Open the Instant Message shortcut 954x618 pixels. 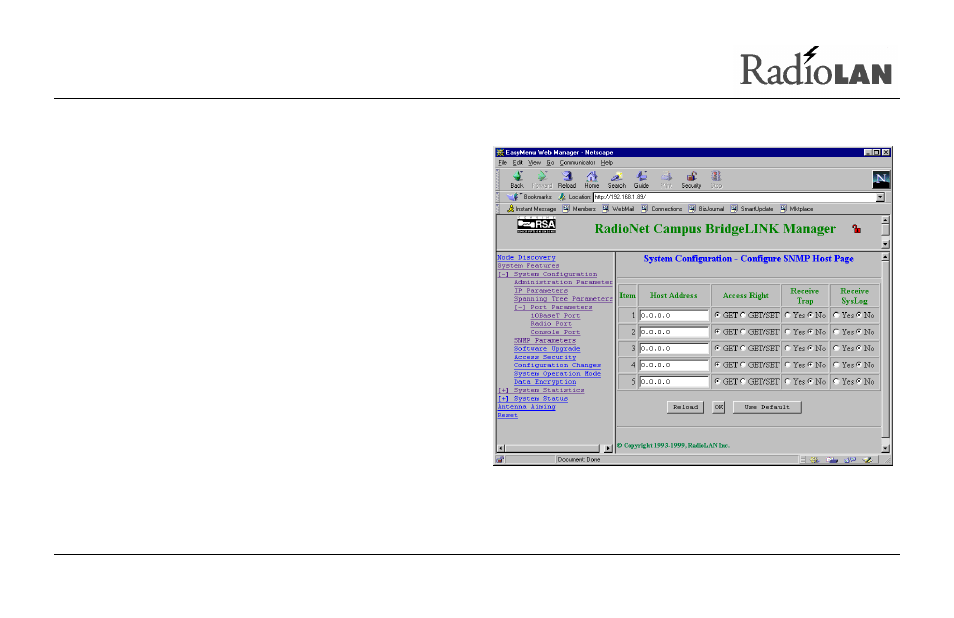click(x=532, y=209)
